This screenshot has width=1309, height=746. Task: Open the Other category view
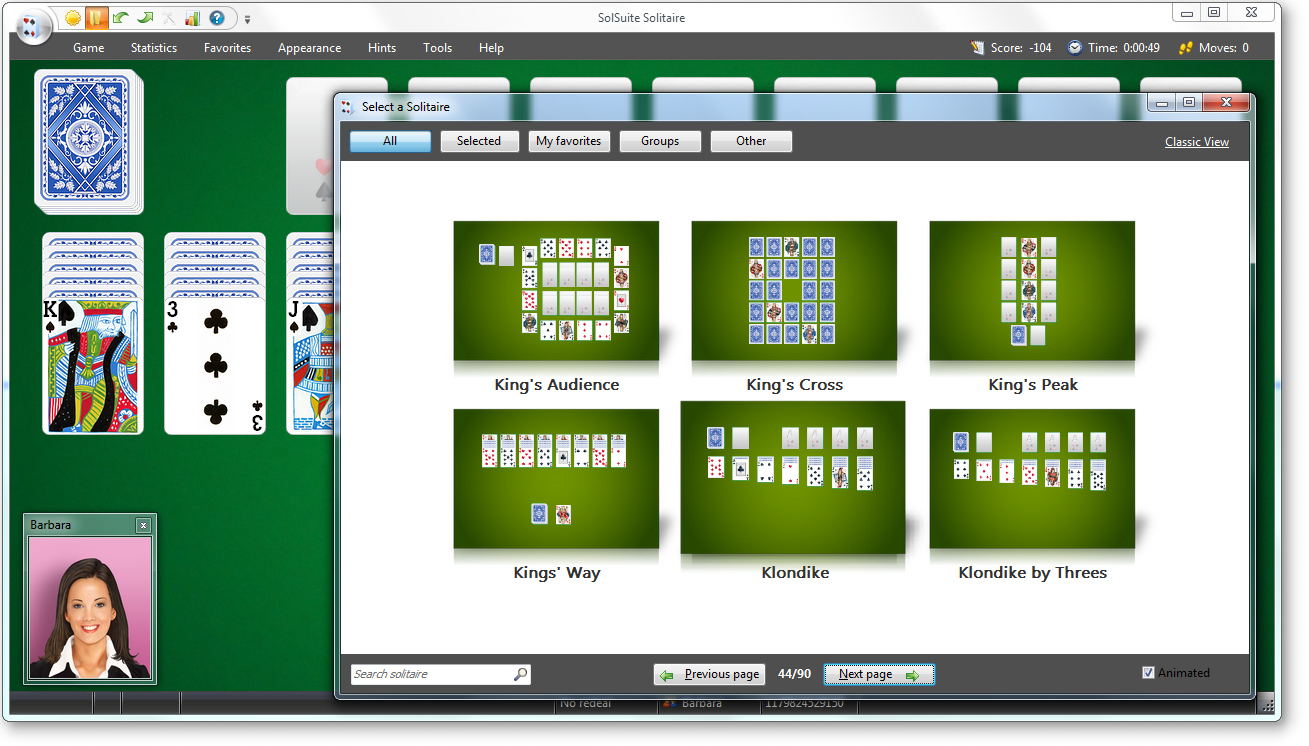(750, 141)
